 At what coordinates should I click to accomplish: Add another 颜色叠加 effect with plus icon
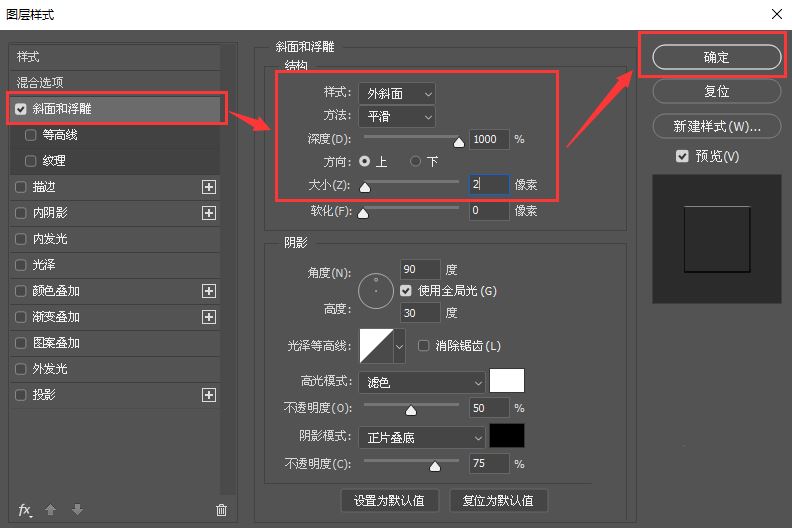(x=209, y=291)
